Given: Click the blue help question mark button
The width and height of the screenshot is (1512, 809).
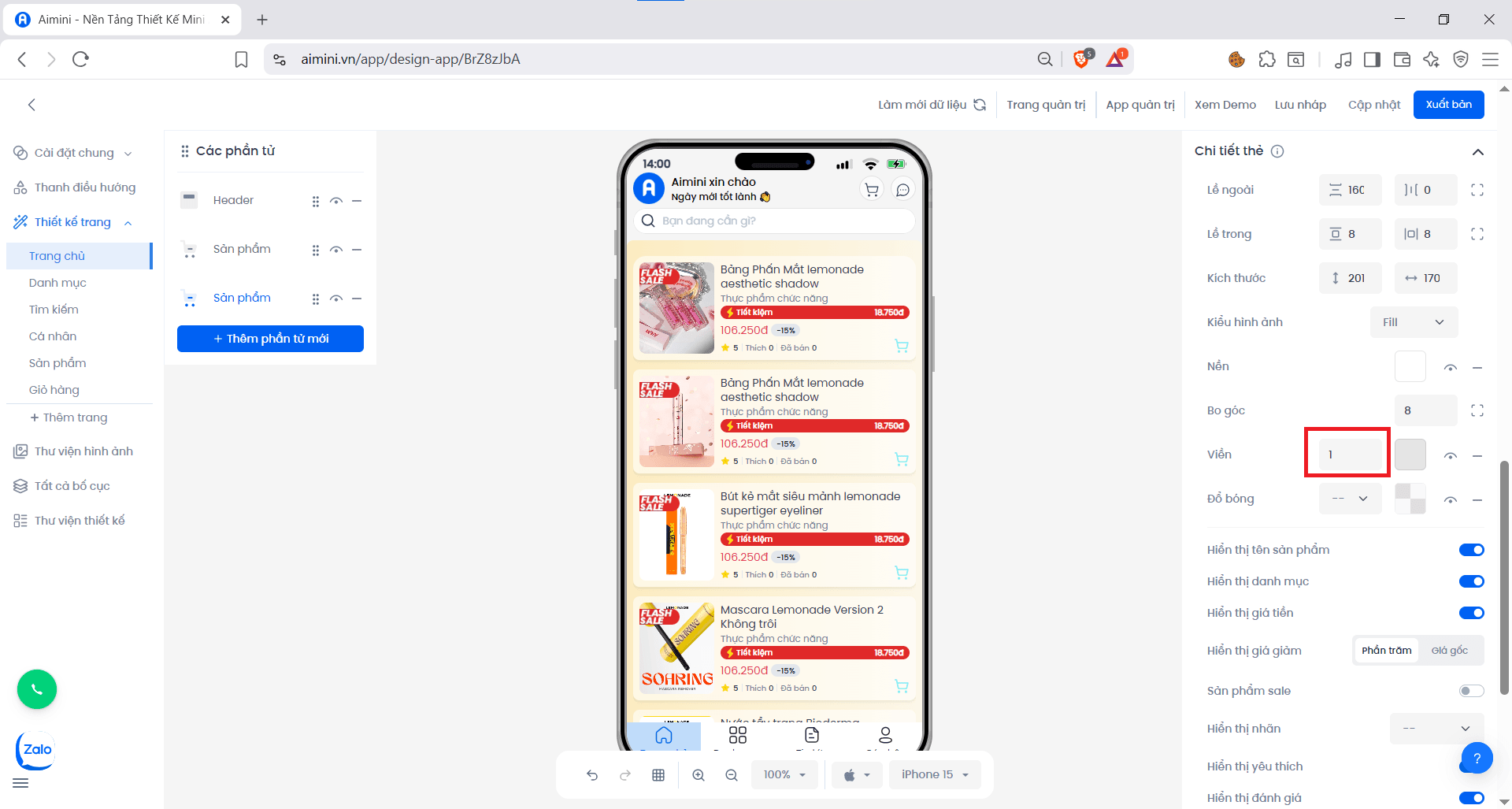Looking at the screenshot, I should pyautogui.click(x=1477, y=759).
